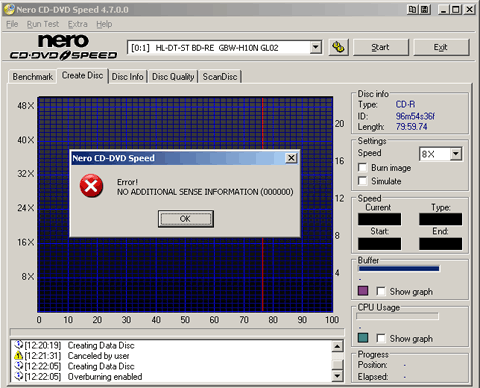Open the drive selection dropdown arrow
The image size is (480, 388).
pos(315,47)
